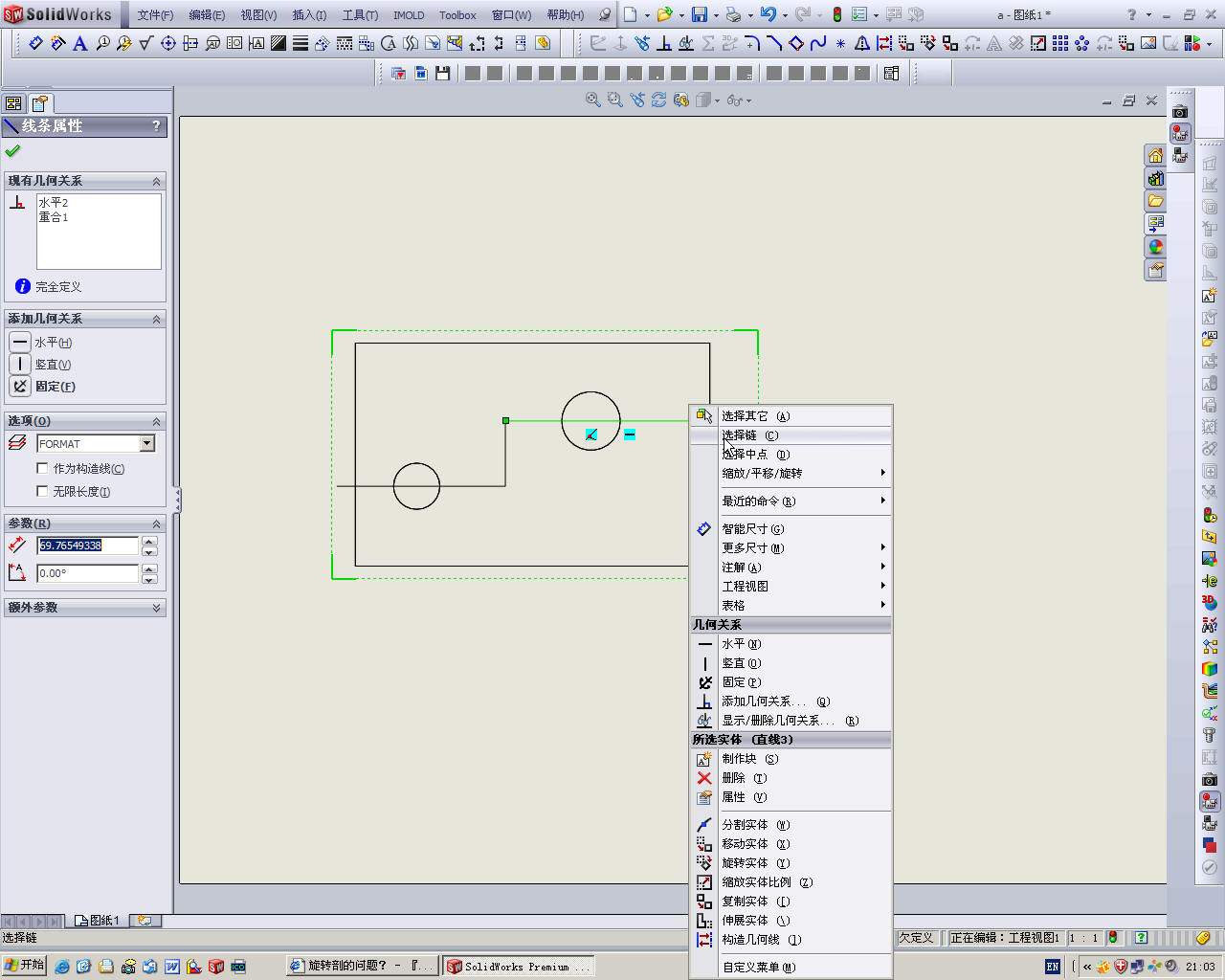This screenshot has width=1225, height=980.
Task: Select the Note annotation 'A' tool
Action: pos(80,43)
